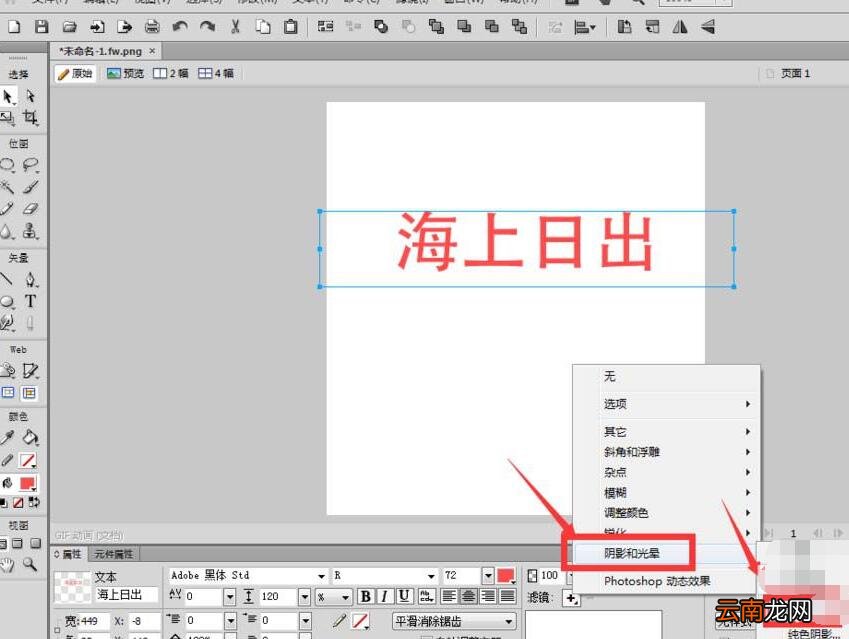
Task: Set text alignment to right
Action: point(488,596)
